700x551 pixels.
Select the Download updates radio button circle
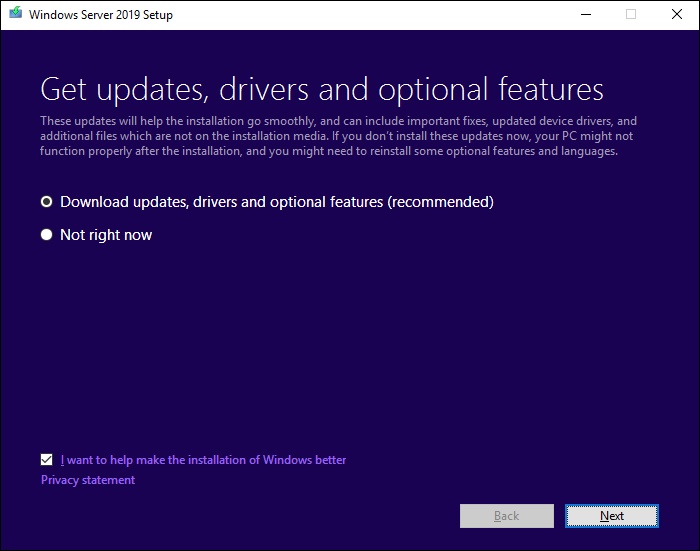46,202
